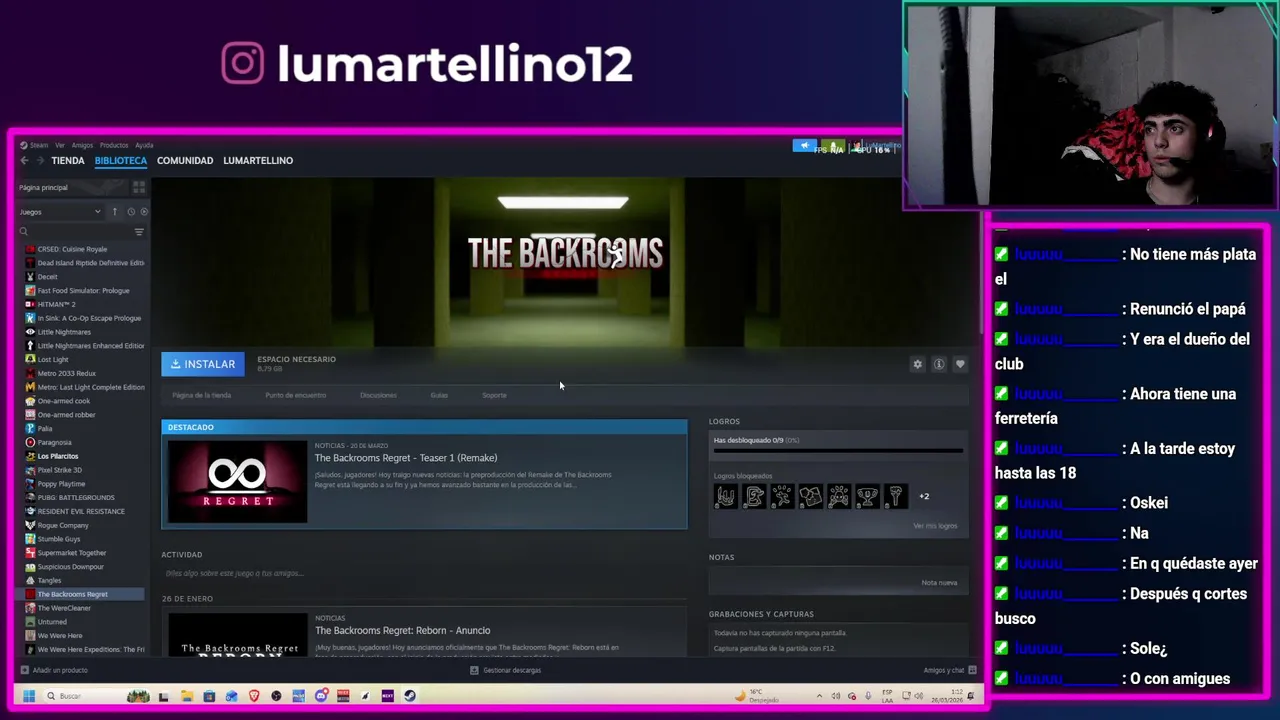Open the collections grid view icon
The height and width of the screenshot is (720, 1280).
[139, 187]
